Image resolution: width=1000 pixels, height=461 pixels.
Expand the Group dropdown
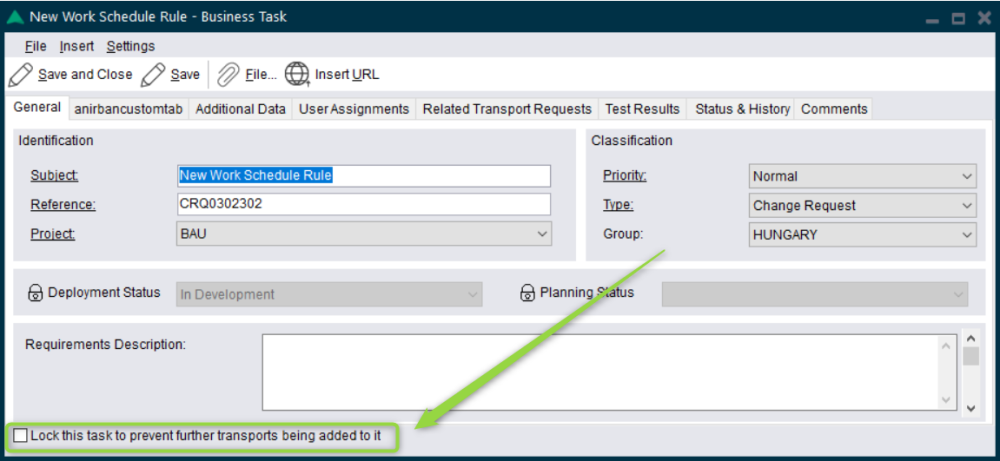pyautogui.click(x=966, y=234)
